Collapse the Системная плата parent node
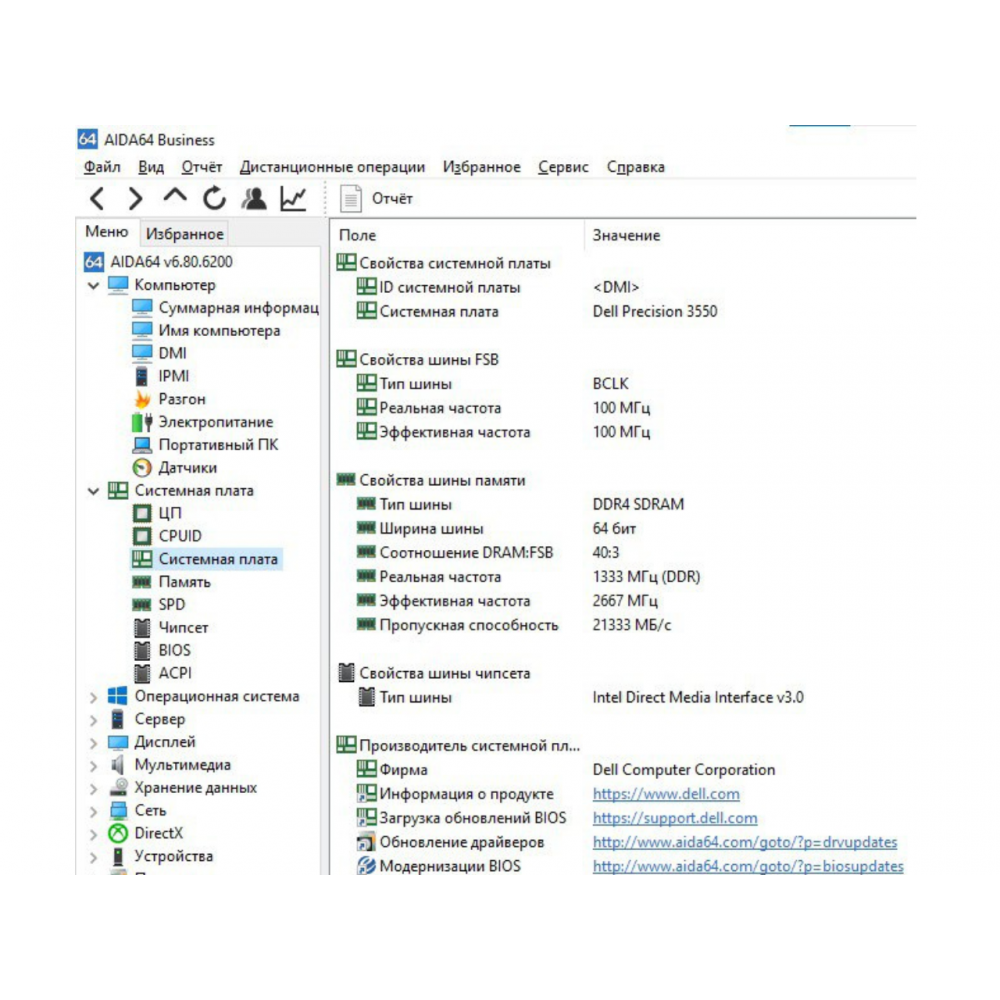Viewport: 1000px width, 1000px height. 94,491
